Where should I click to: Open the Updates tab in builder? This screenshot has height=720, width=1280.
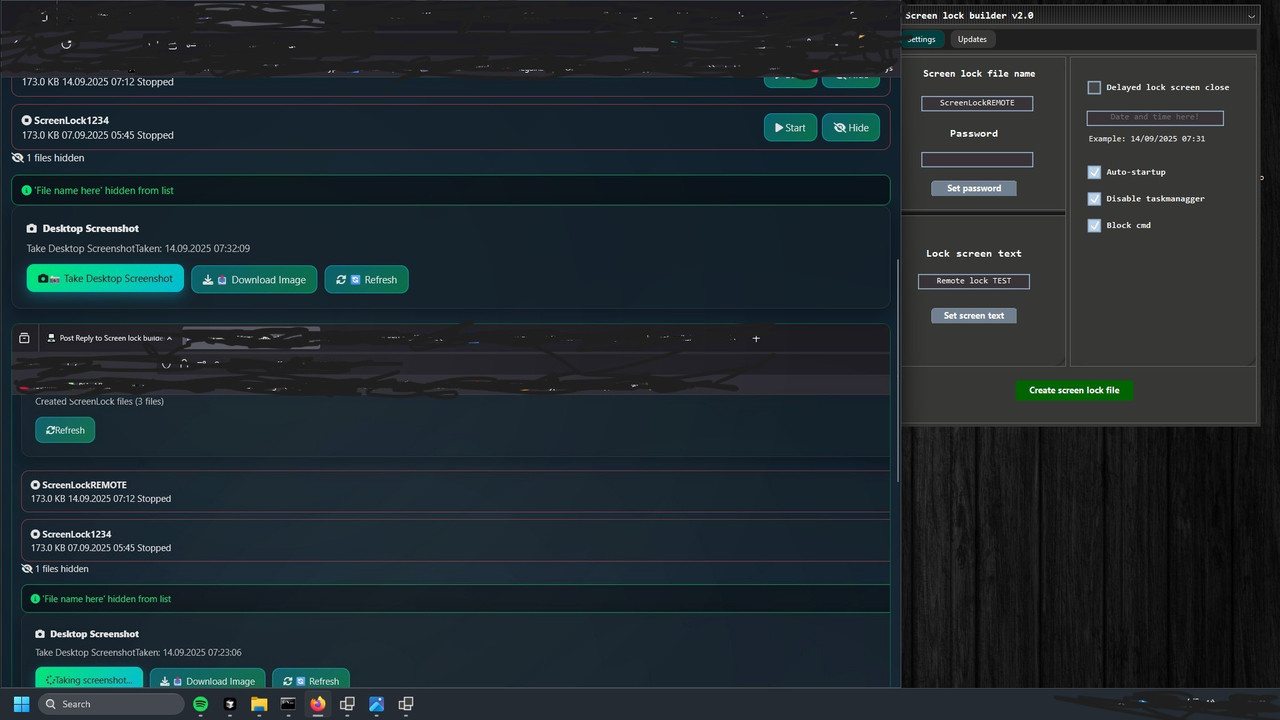click(972, 40)
